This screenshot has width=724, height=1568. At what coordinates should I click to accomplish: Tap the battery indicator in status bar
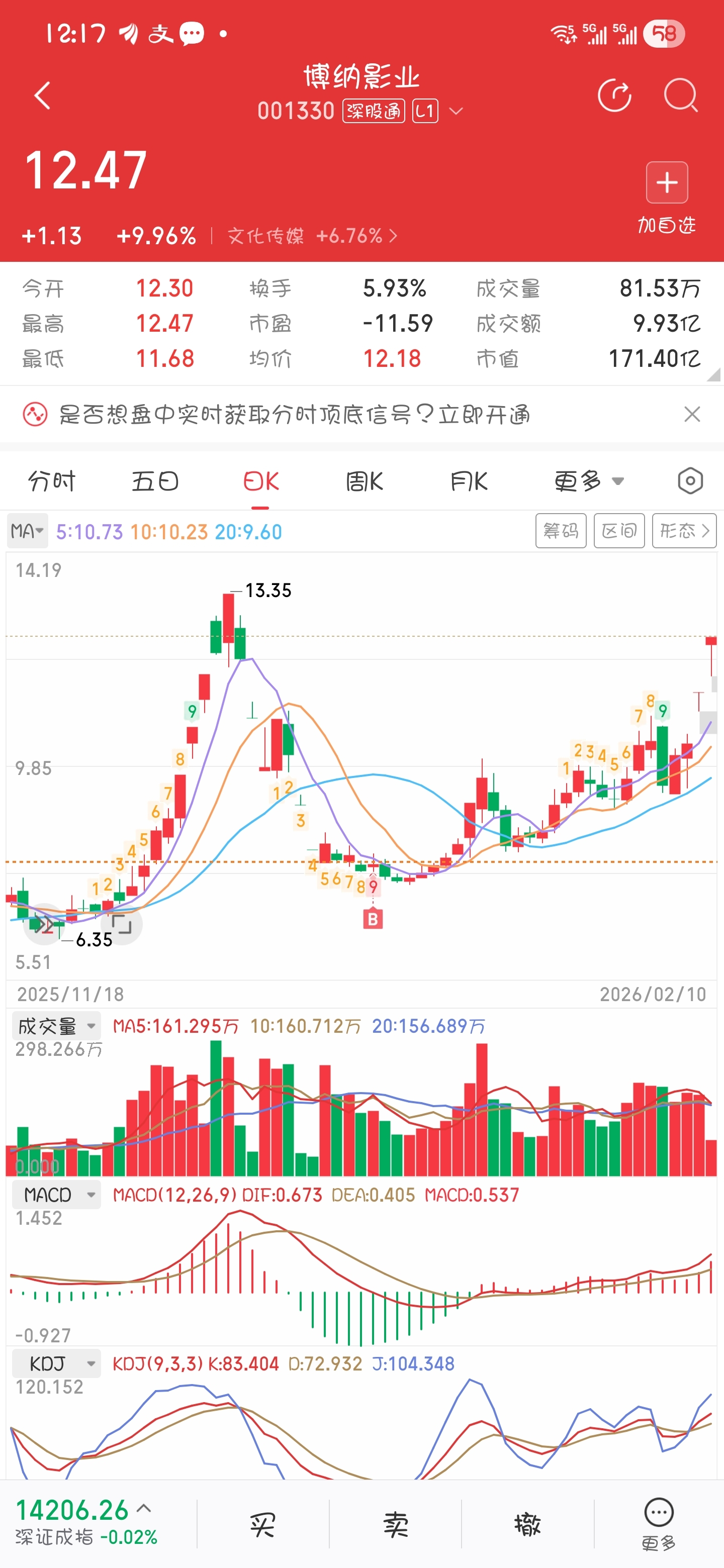(x=665, y=34)
